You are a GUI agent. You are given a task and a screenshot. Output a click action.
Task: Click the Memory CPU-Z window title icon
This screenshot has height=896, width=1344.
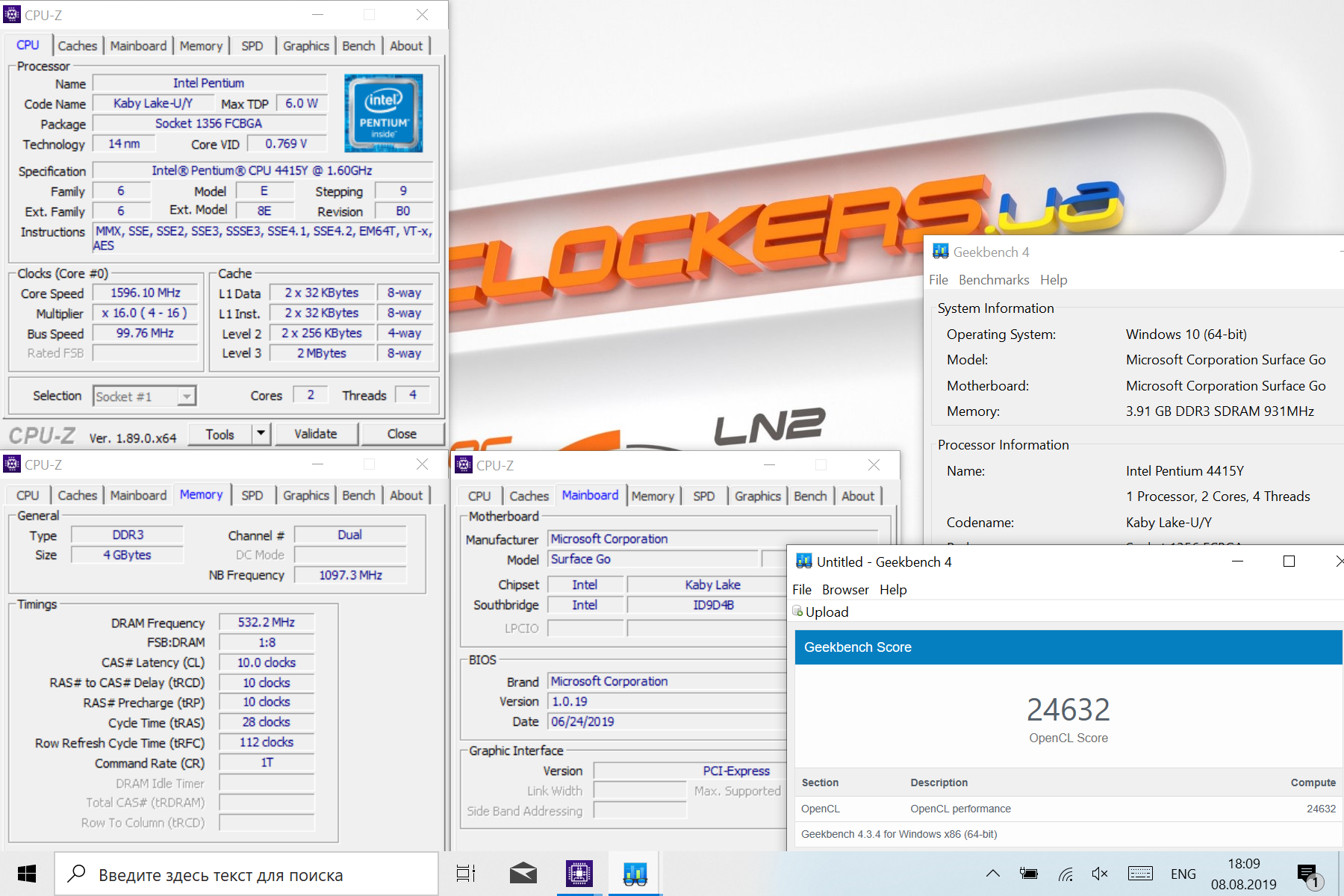(x=12, y=464)
